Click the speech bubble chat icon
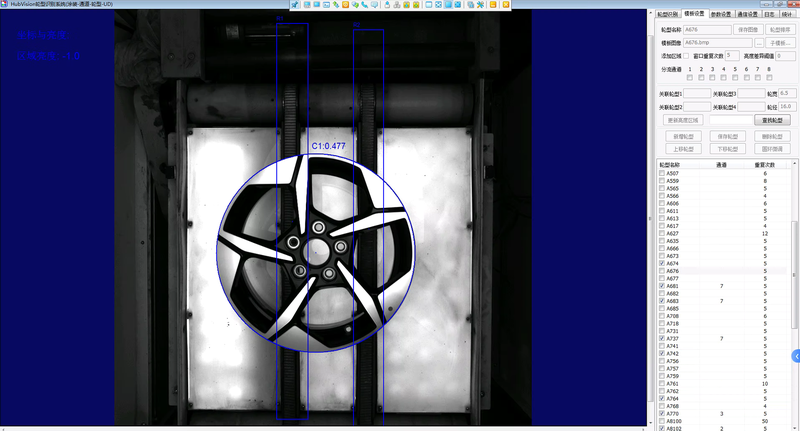800x431 pixels. coord(374,5)
